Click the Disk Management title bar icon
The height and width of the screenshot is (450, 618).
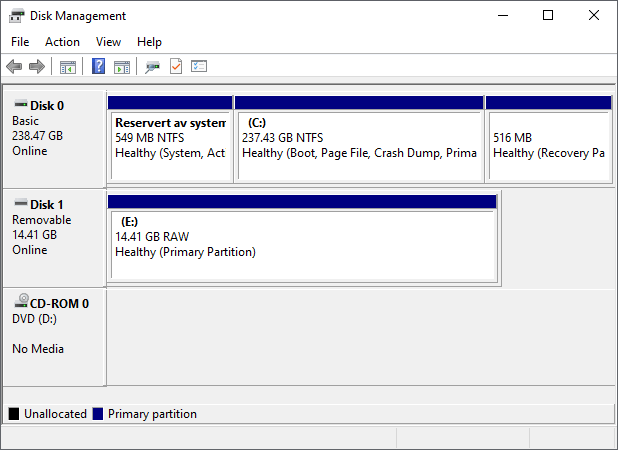click(17, 16)
